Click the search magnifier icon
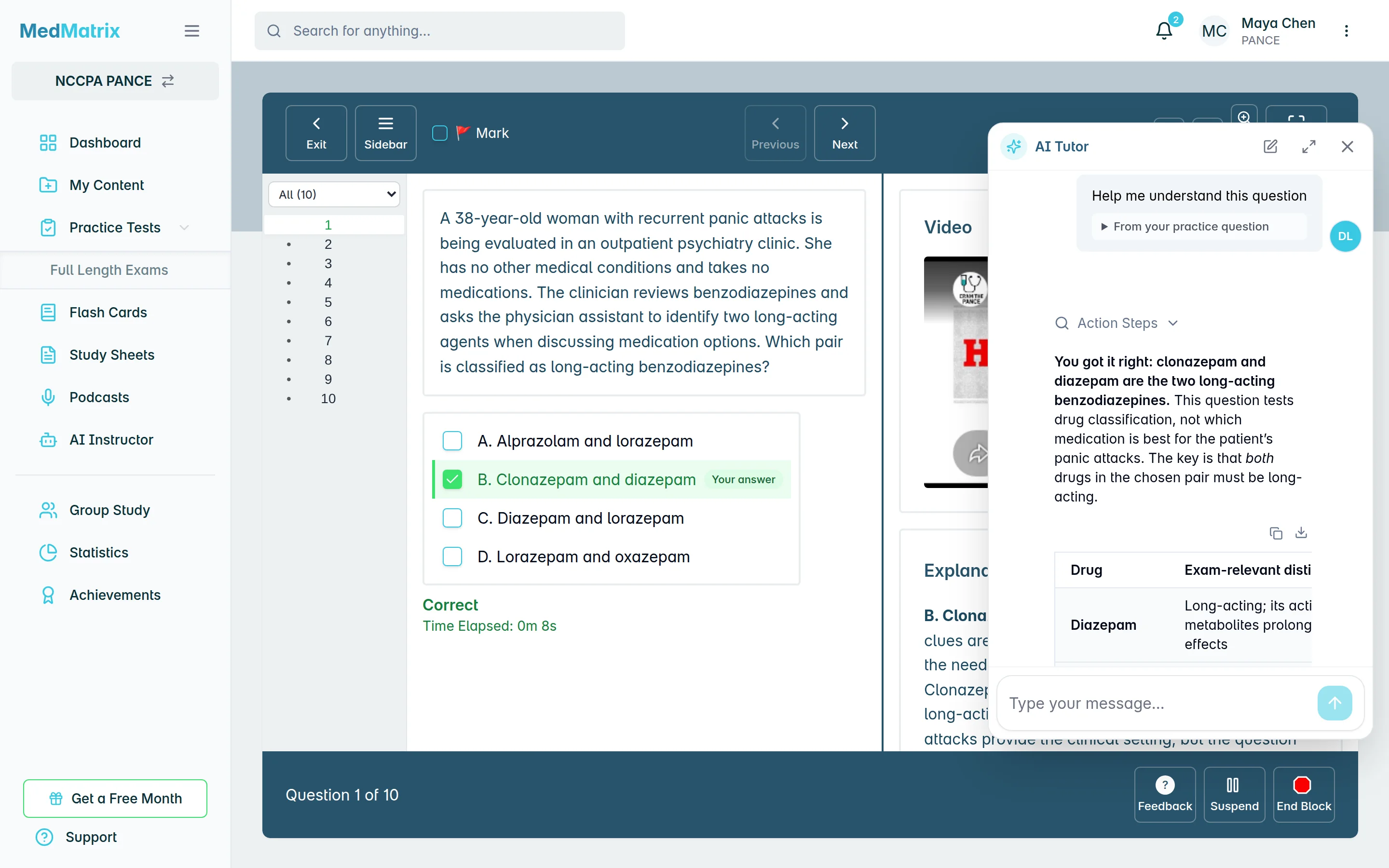Image resolution: width=1389 pixels, height=868 pixels. pyautogui.click(x=274, y=31)
